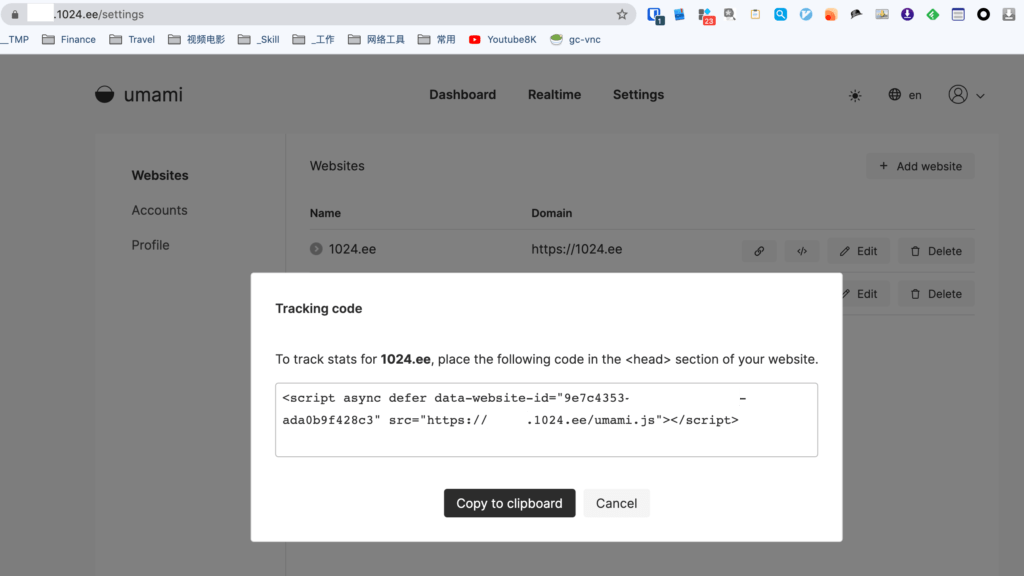This screenshot has height=576, width=1024.
Task: Edit the website listed below 1024.ee
Action: 866,294
